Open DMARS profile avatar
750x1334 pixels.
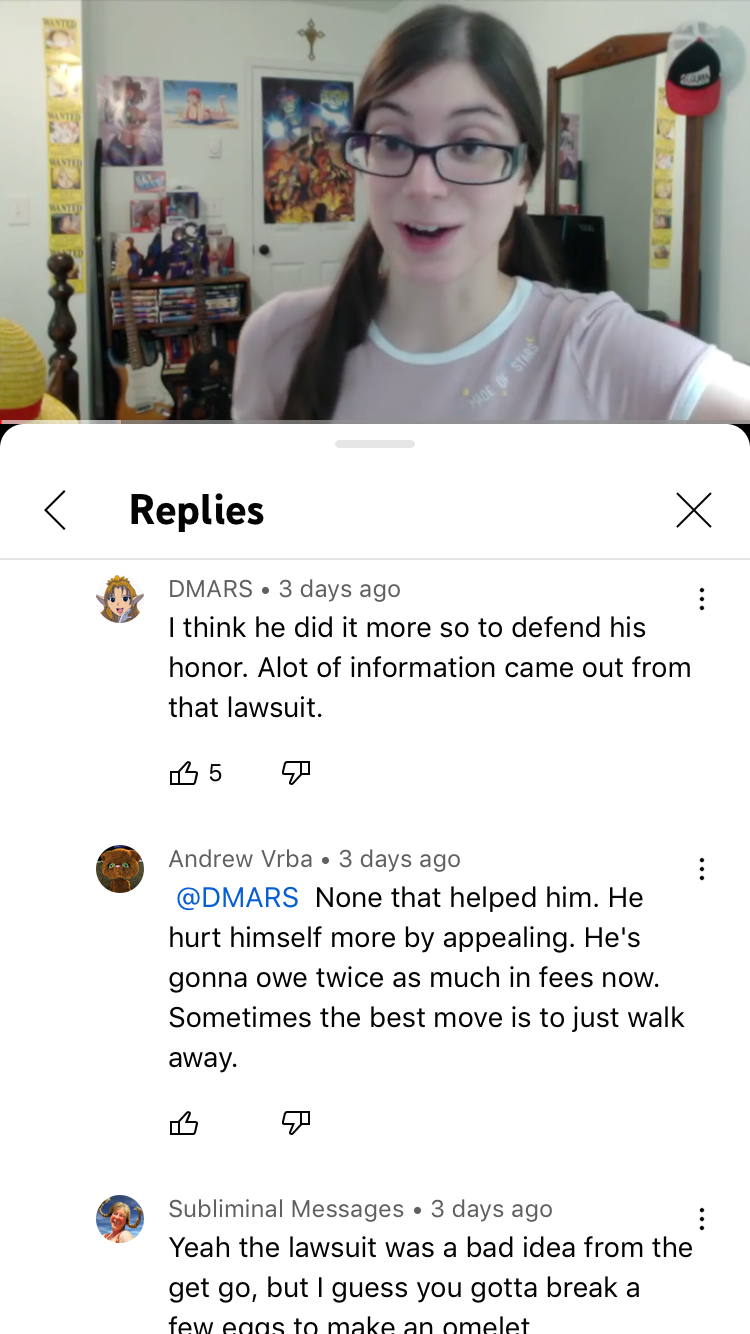click(120, 599)
